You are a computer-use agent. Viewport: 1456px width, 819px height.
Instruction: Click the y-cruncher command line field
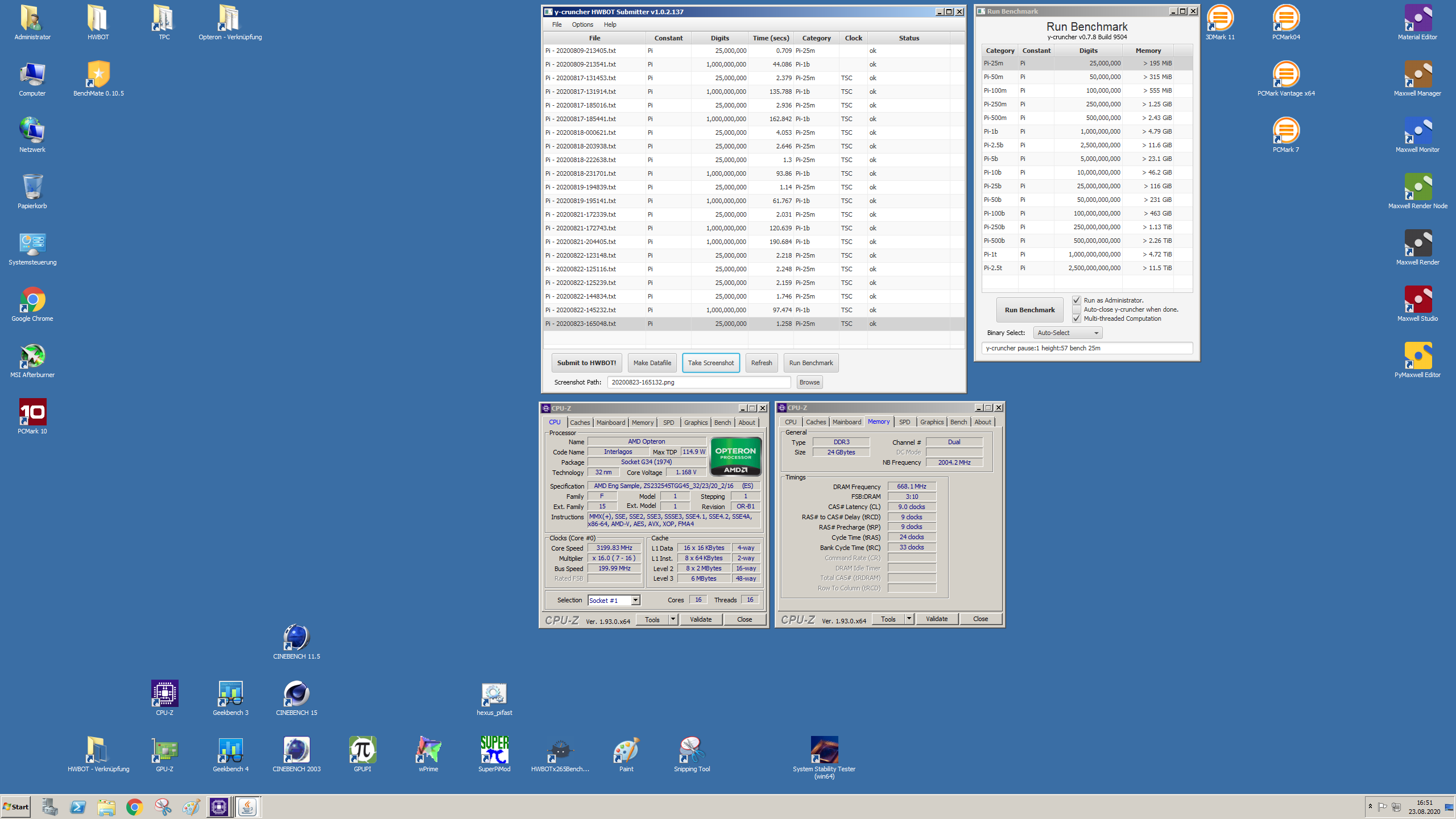pos(1087,348)
